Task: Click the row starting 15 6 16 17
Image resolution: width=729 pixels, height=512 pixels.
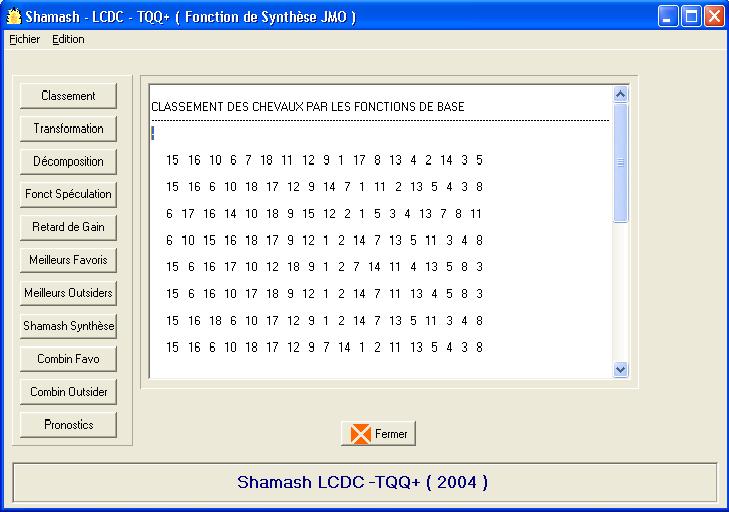Action: (x=325, y=267)
